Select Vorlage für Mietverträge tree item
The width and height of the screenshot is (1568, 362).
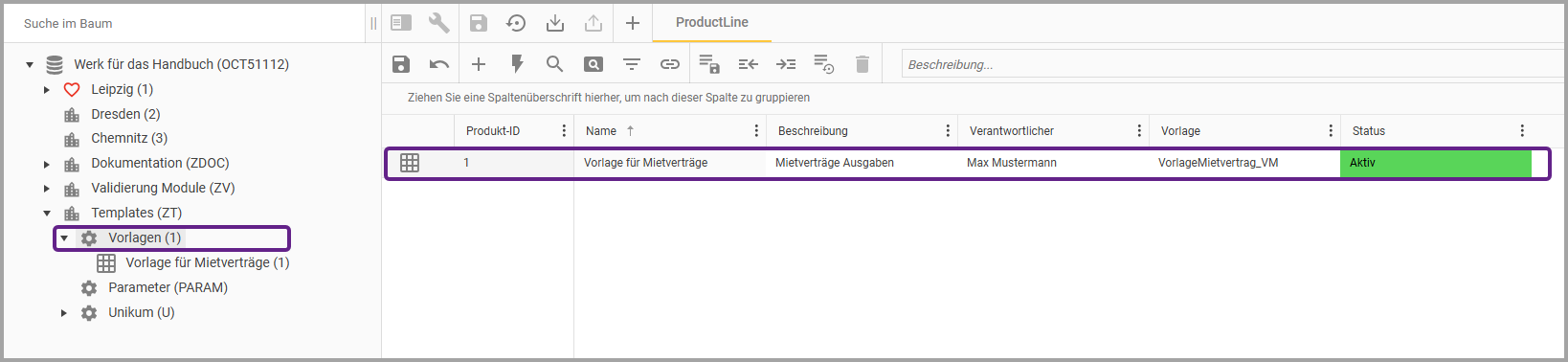[208, 262]
